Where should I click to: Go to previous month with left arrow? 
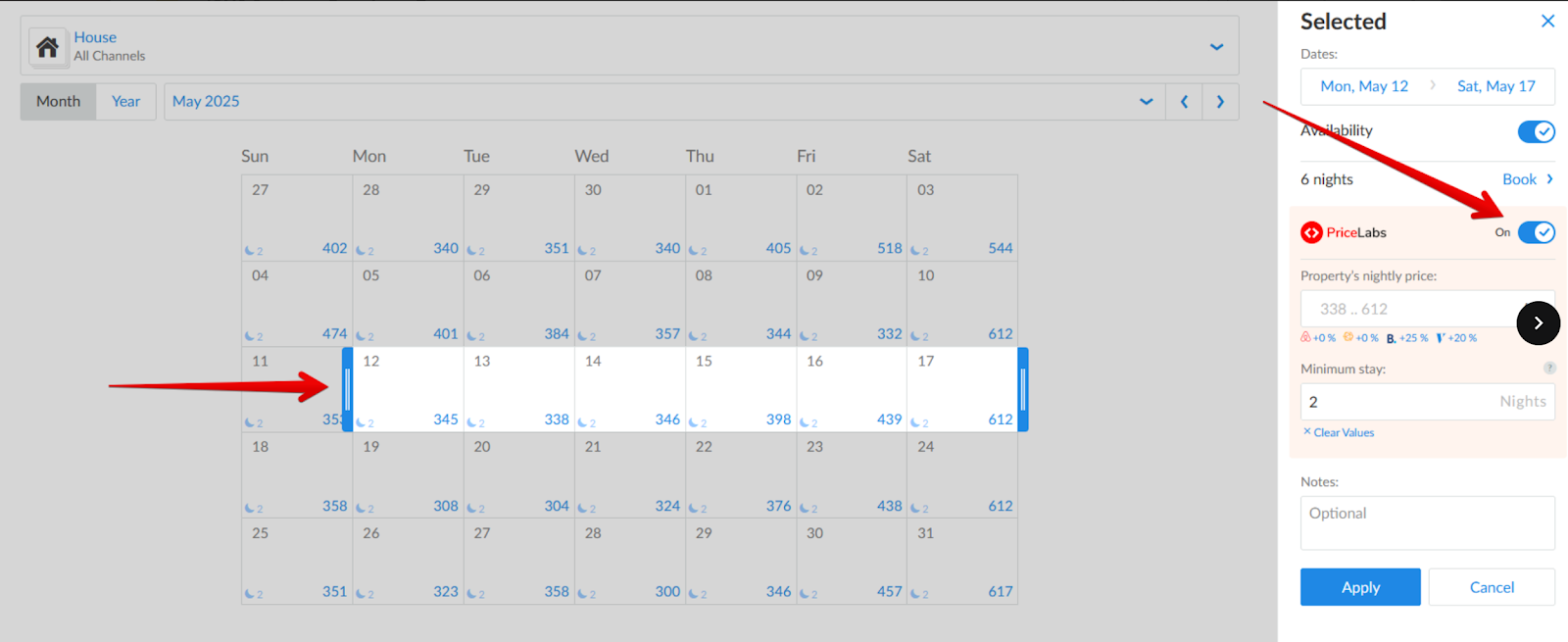(x=1184, y=102)
